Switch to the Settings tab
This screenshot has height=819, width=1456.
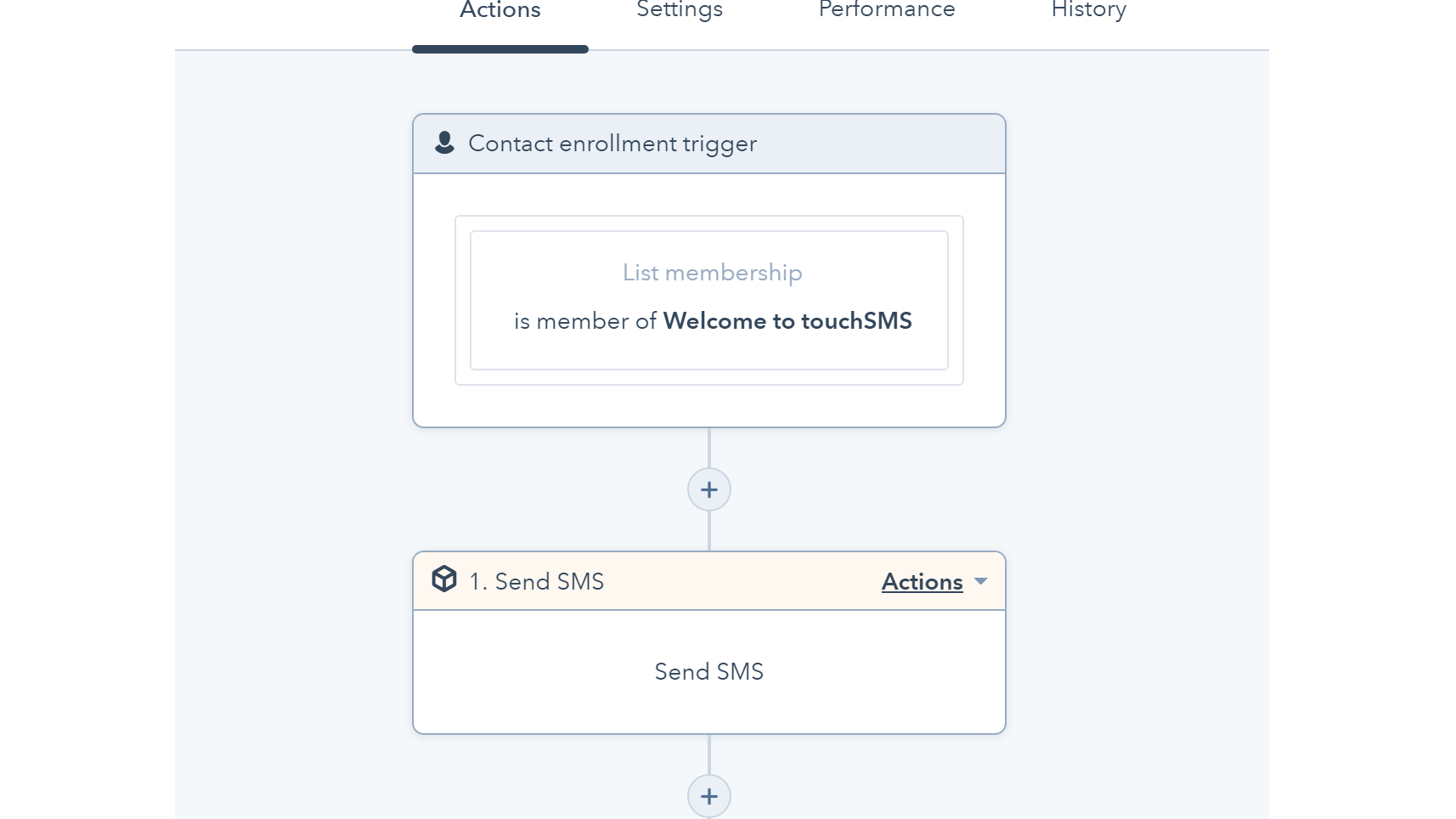coord(679,10)
